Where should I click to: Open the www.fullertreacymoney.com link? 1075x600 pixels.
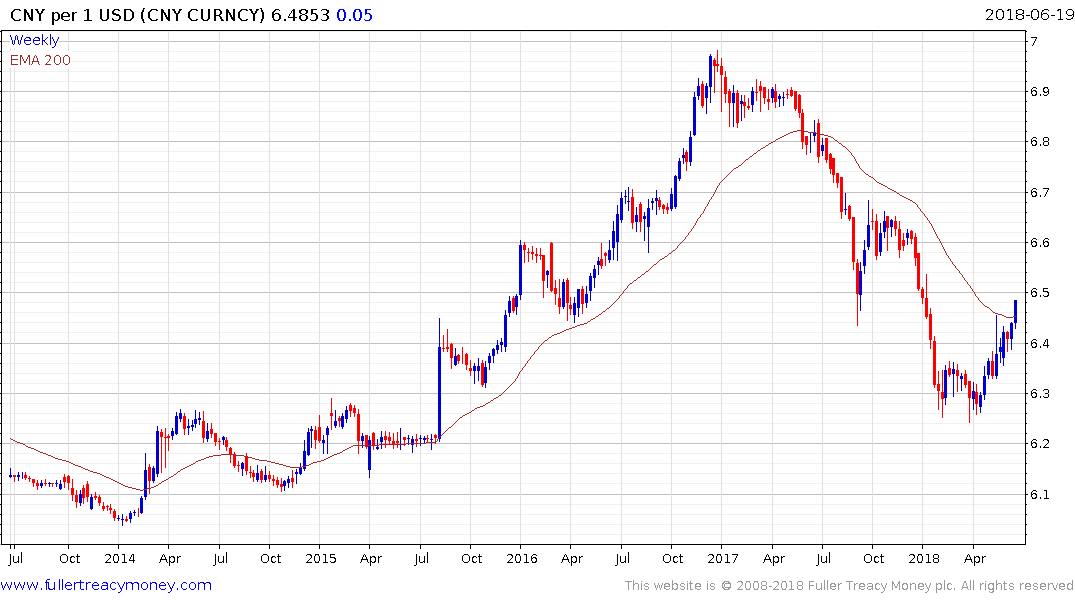pyautogui.click(x=106, y=585)
